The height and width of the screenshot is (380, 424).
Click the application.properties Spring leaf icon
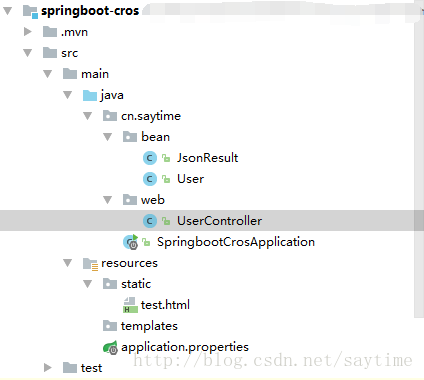coord(110,348)
